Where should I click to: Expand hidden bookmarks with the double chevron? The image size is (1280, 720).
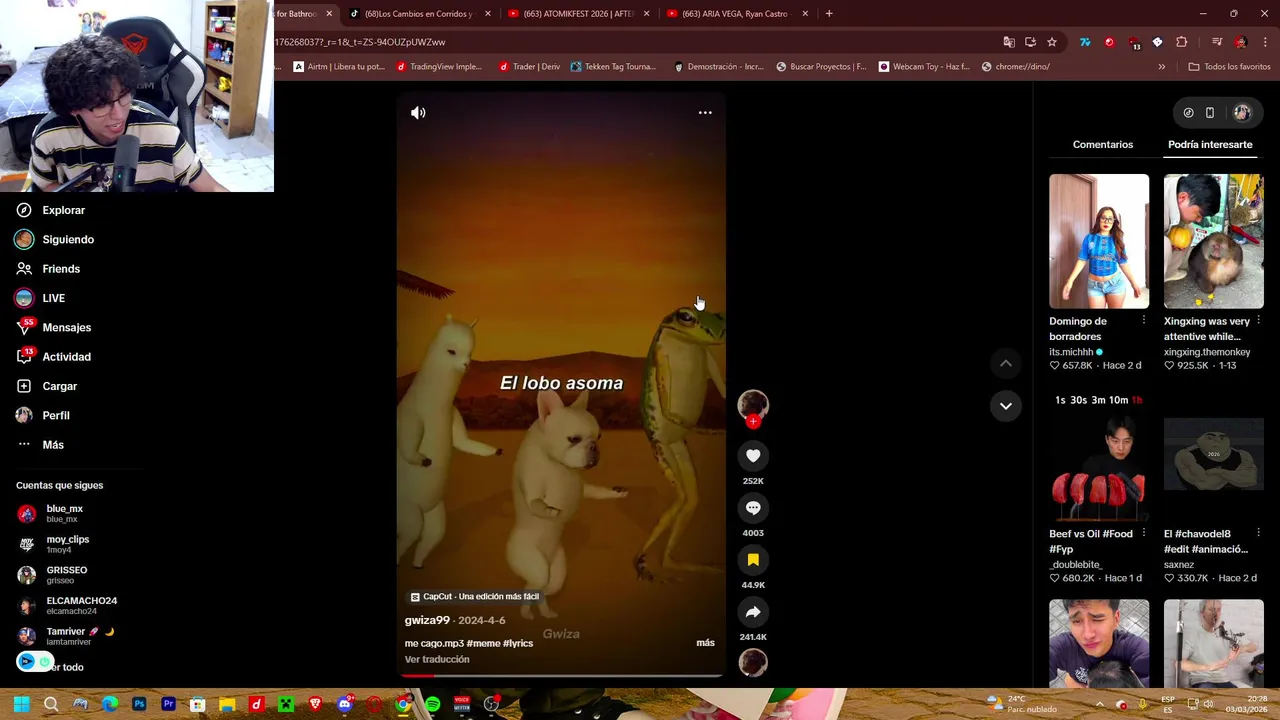pos(1162,67)
